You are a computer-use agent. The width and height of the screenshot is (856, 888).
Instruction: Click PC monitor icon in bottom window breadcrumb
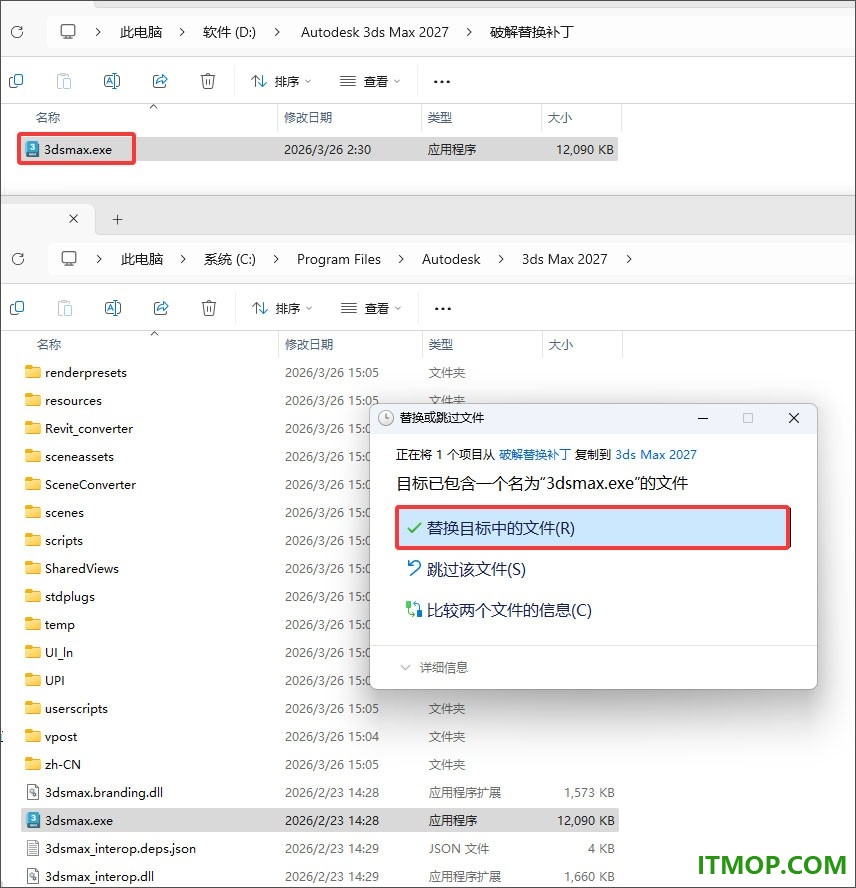point(69,259)
